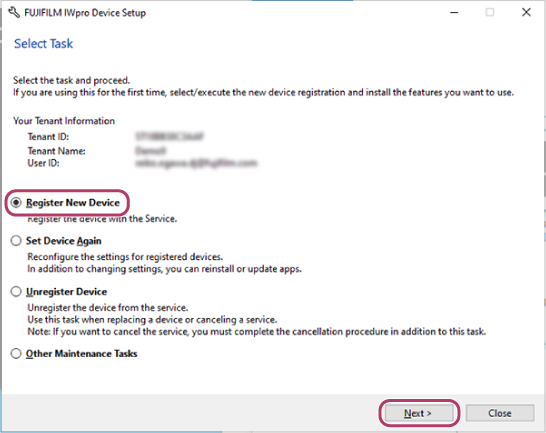The height and width of the screenshot is (433, 546).
Task: Click the blurred Tenant Name value
Action: coord(150,150)
